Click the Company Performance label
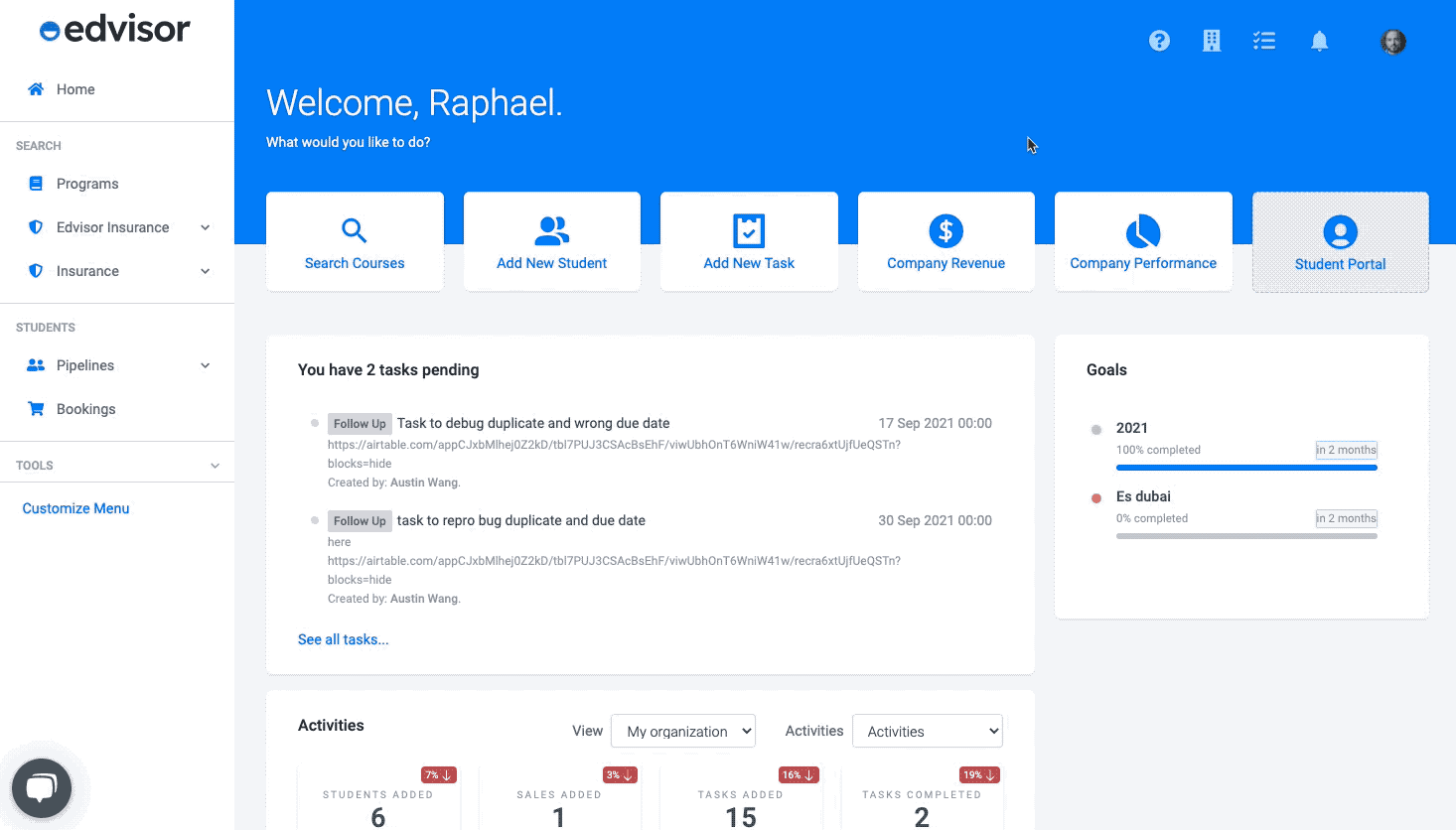The height and width of the screenshot is (830, 1456). tap(1143, 263)
